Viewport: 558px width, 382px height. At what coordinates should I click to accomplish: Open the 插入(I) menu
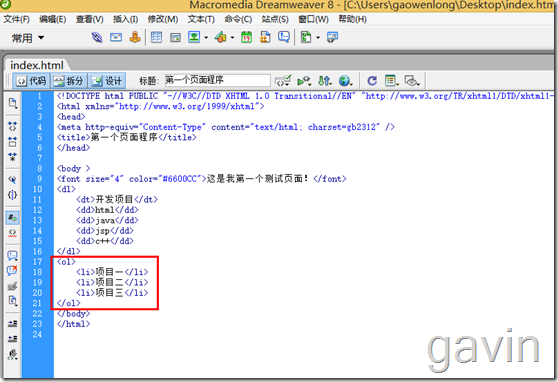click(x=125, y=19)
